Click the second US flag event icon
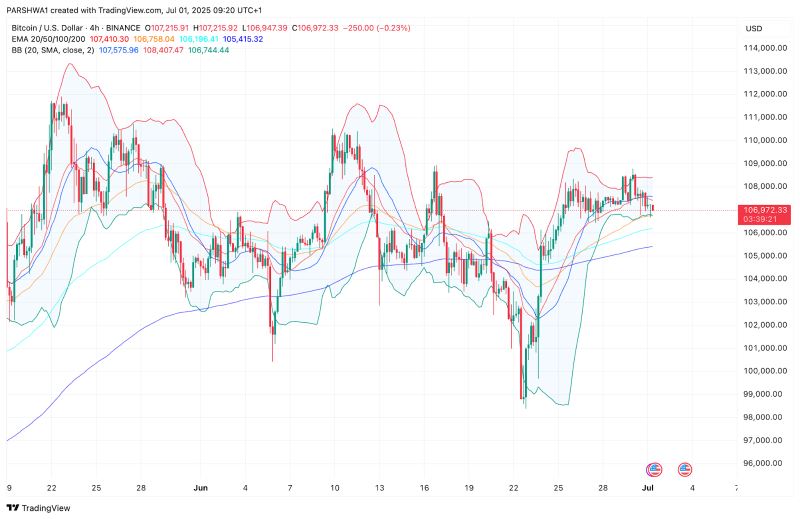The image size is (800, 519). click(x=685, y=469)
